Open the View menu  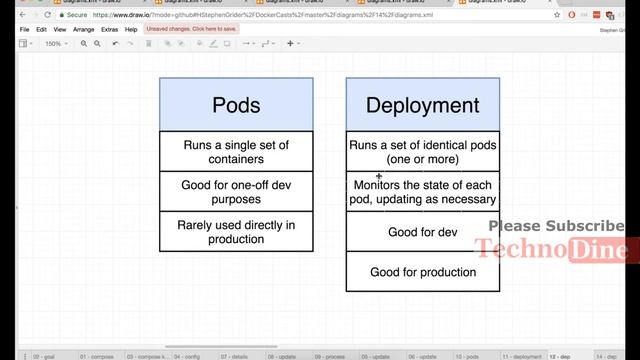click(x=60, y=29)
